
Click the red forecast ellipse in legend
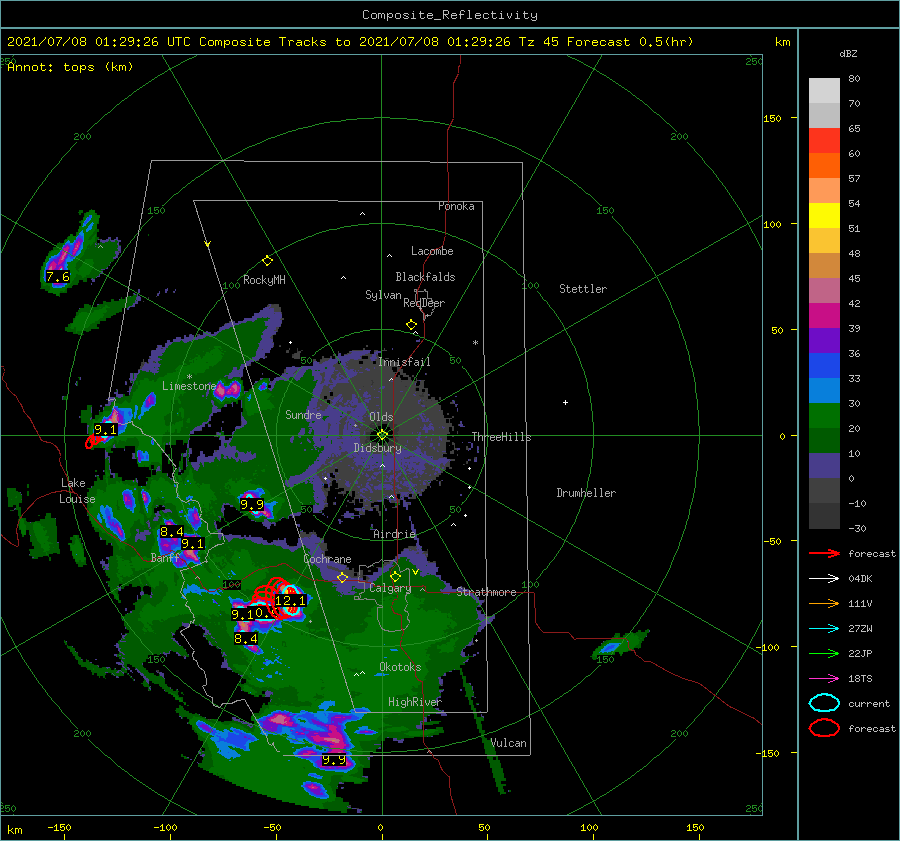pyautogui.click(x=824, y=728)
